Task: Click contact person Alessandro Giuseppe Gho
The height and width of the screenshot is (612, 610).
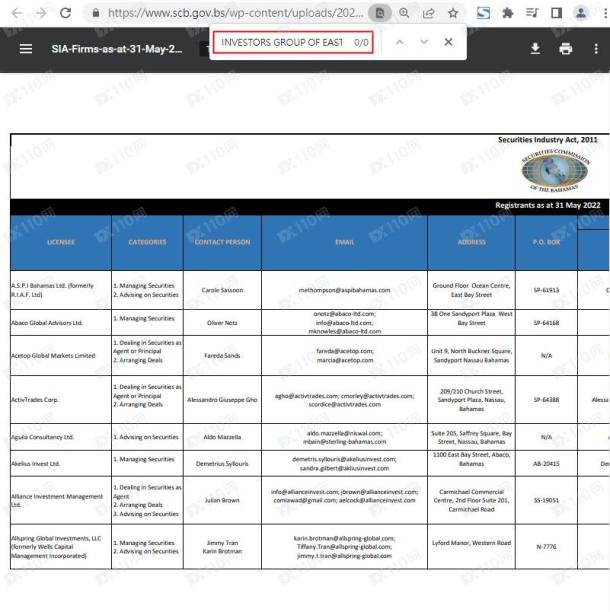Action: tap(222, 400)
